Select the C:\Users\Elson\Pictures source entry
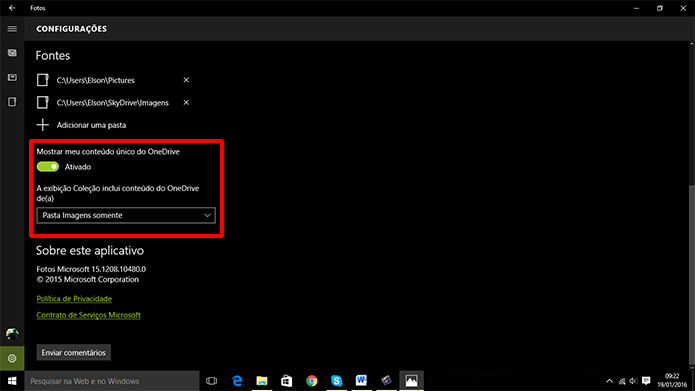The width and height of the screenshot is (695, 391). click(95, 80)
